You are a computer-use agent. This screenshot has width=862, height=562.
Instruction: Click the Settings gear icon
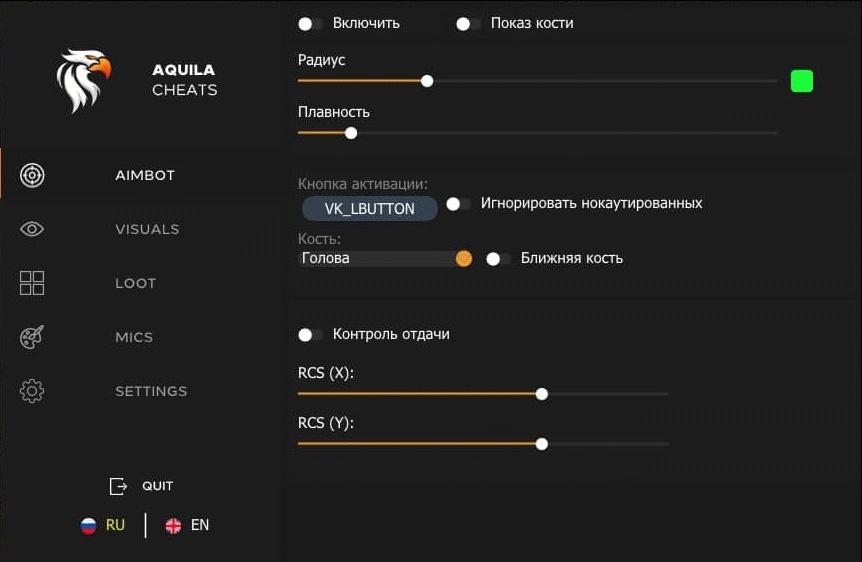click(32, 391)
